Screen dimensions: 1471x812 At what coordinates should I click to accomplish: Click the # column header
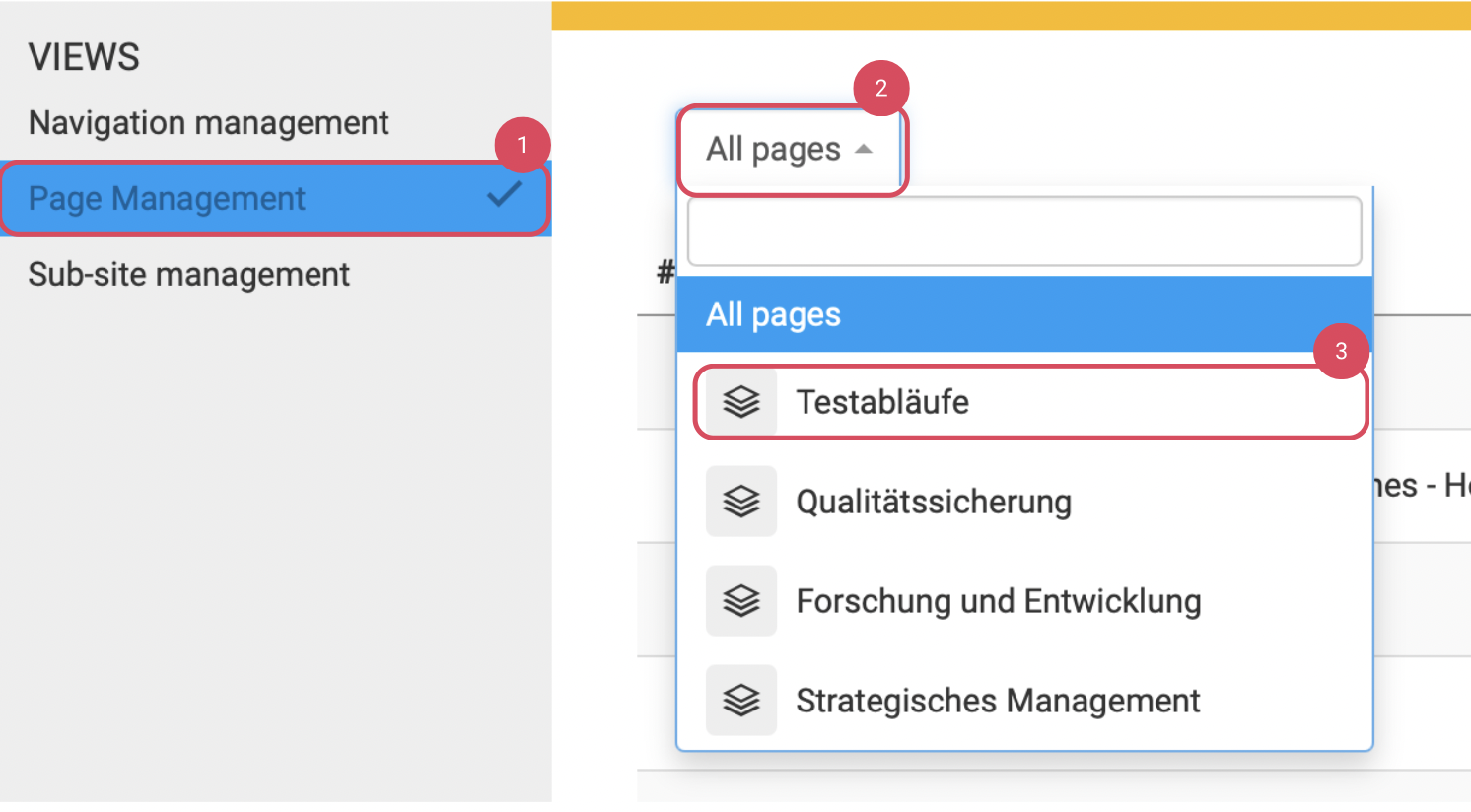coord(665,271)
